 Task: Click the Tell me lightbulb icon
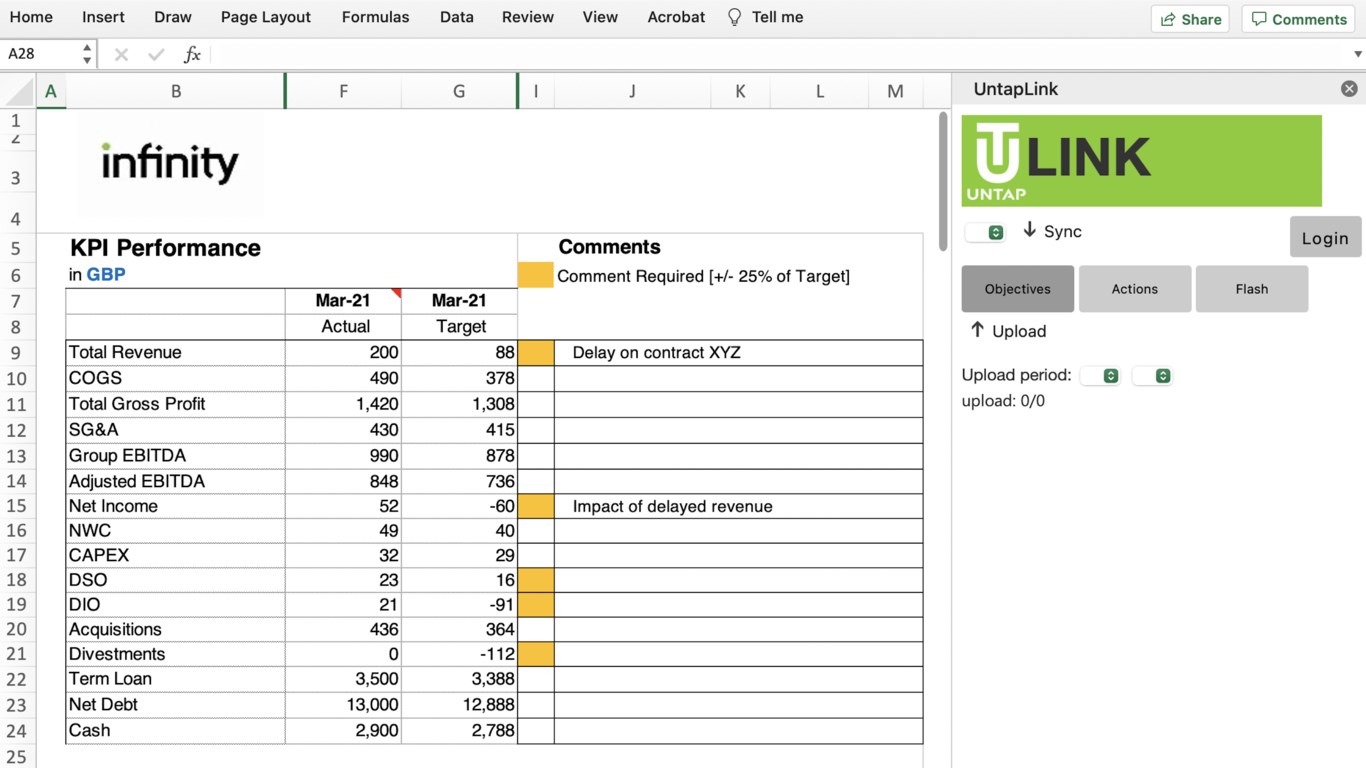coord(735,17)
